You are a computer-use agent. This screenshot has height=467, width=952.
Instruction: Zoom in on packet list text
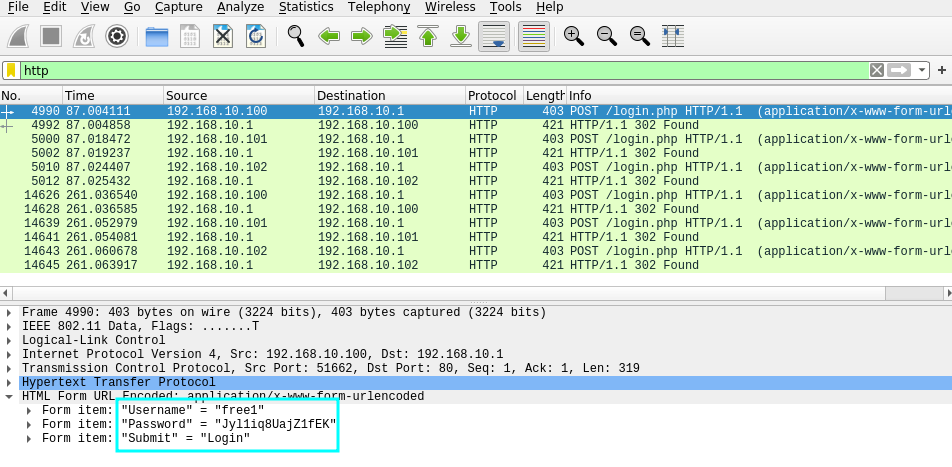pos(574,37)
